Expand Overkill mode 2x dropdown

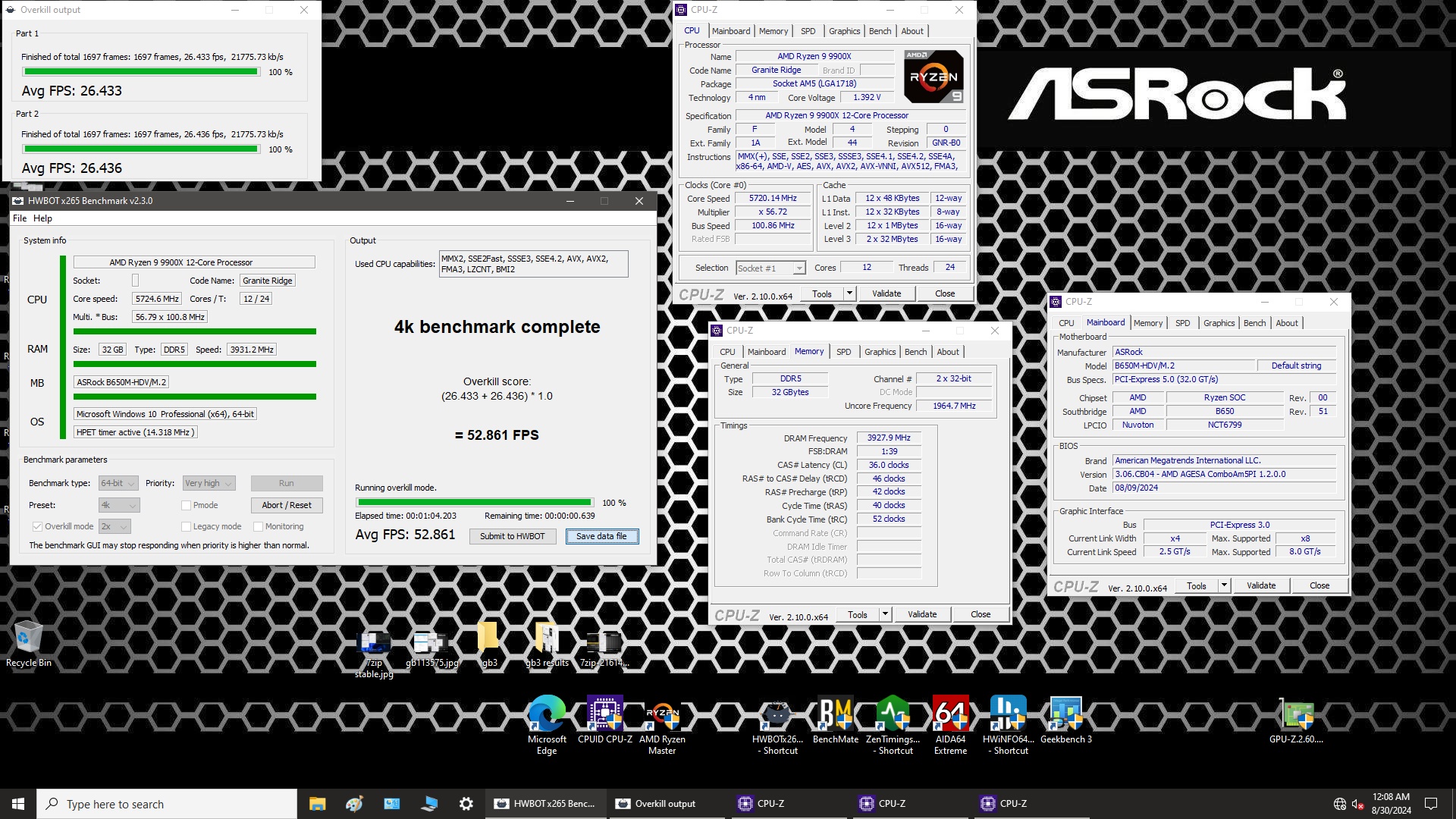[115, 526]
